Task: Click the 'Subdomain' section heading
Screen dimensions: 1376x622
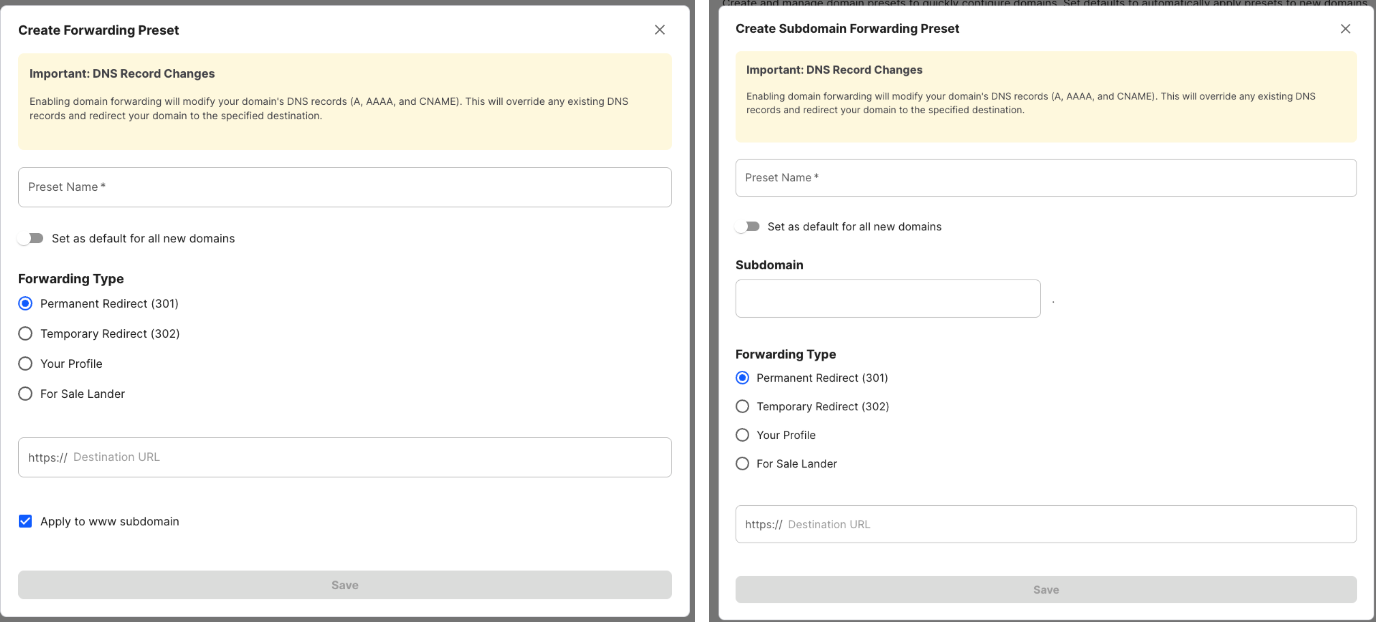Action: point(769,265)
